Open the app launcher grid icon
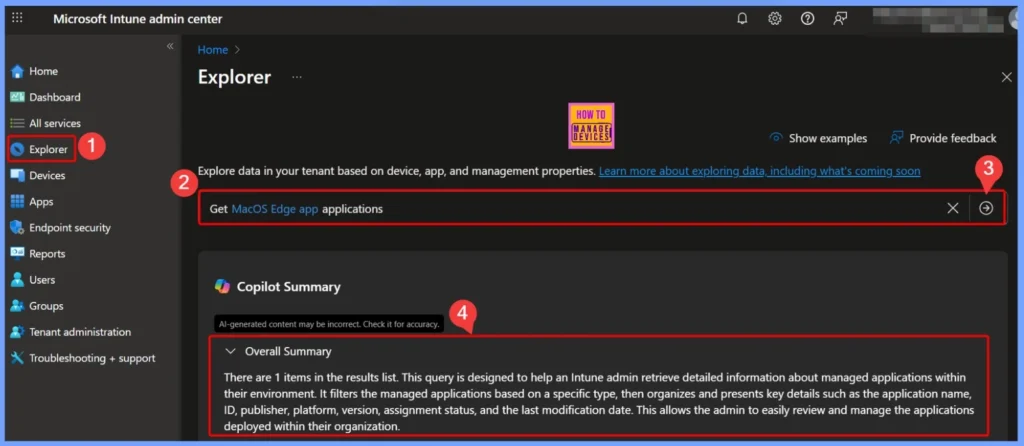 click(18, 18)
